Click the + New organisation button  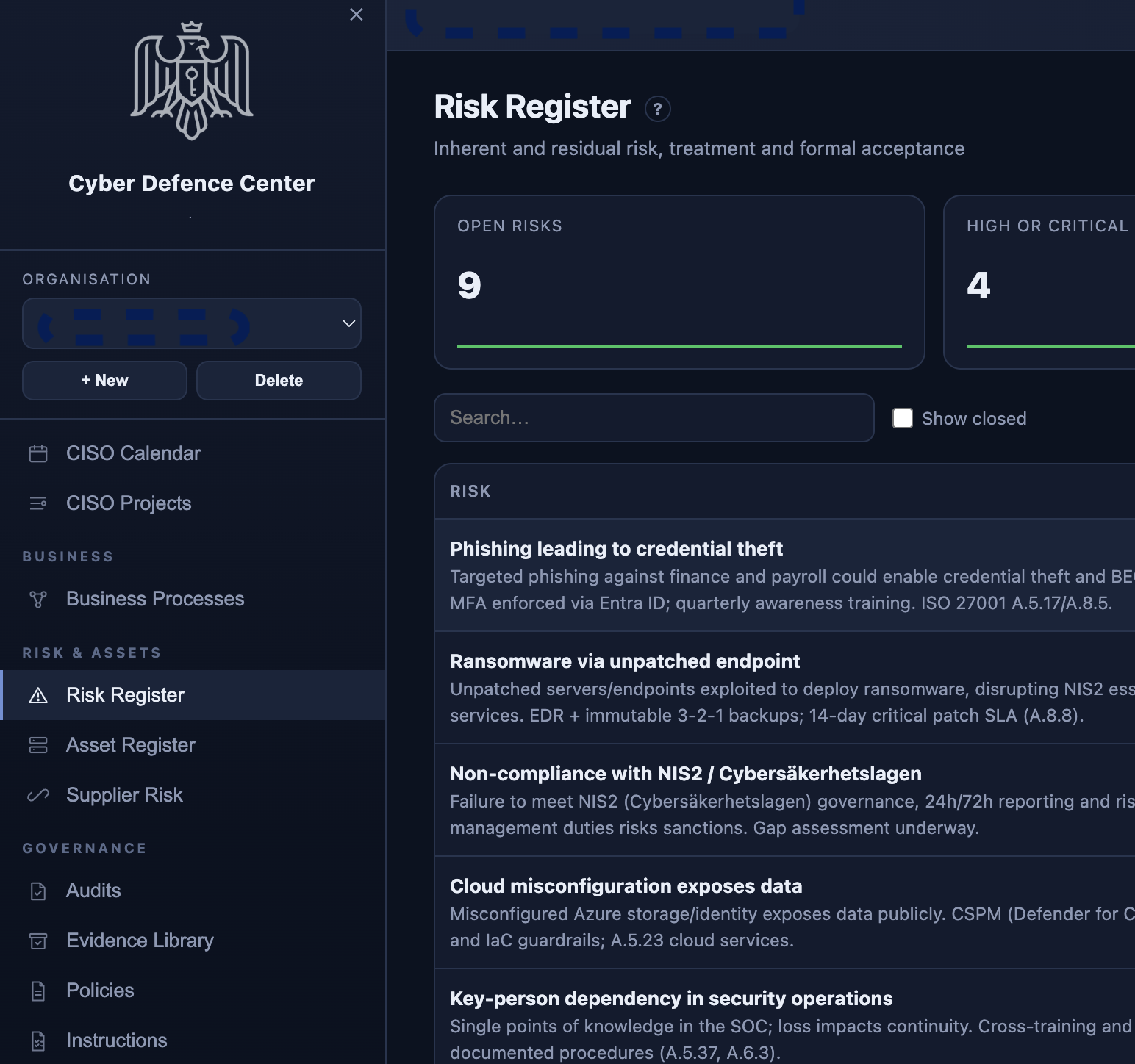coord(104,381)
